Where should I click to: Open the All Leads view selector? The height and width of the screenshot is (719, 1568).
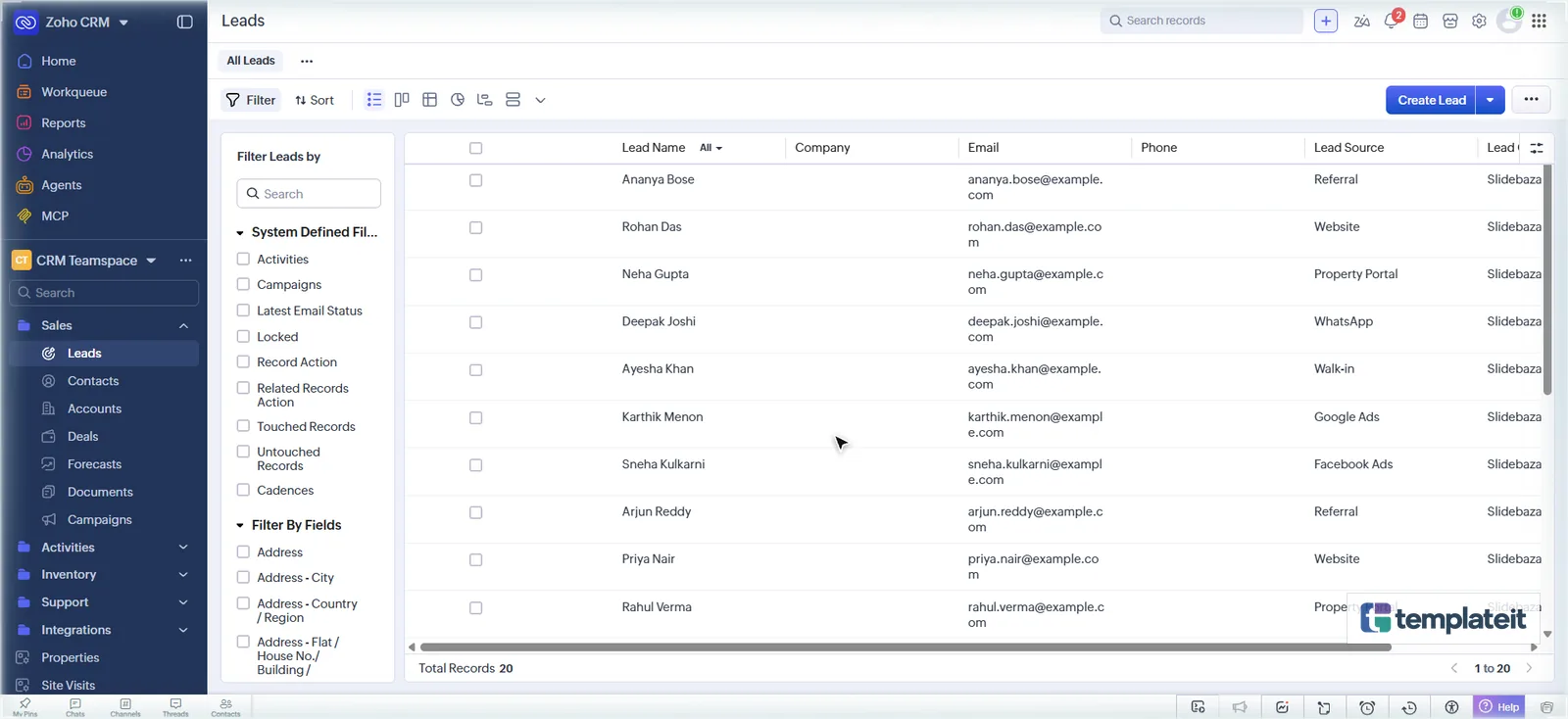[x=251, y=61]
